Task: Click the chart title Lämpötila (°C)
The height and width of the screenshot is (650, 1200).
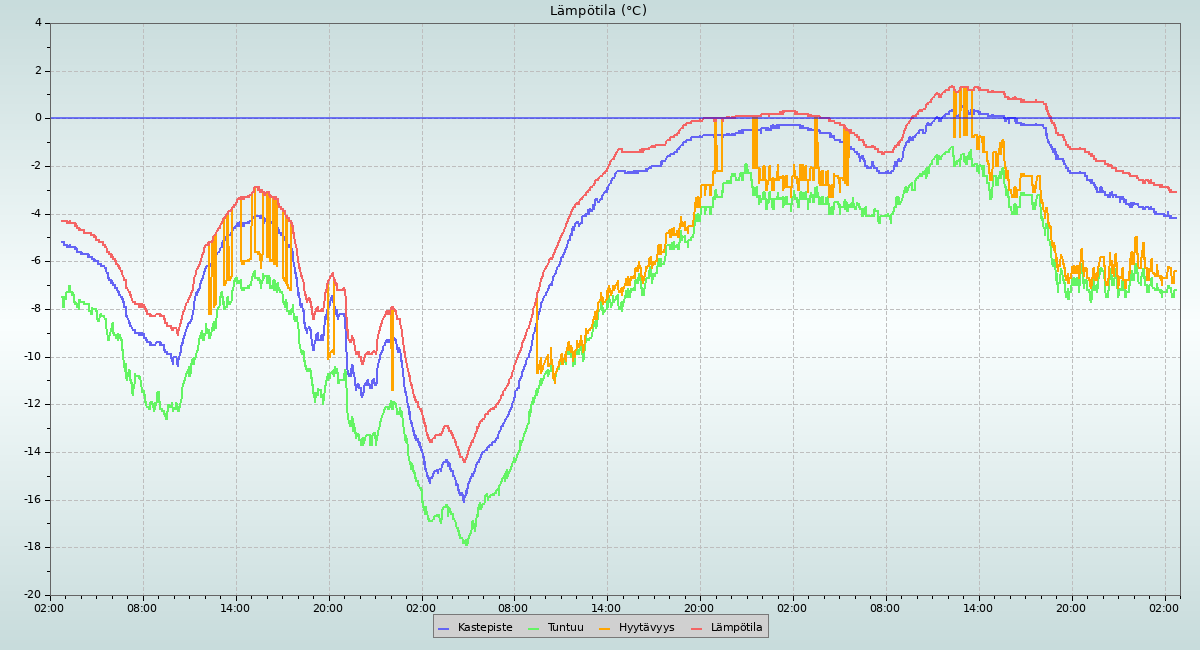Action: pyautogui.click(x=598, y=11)
